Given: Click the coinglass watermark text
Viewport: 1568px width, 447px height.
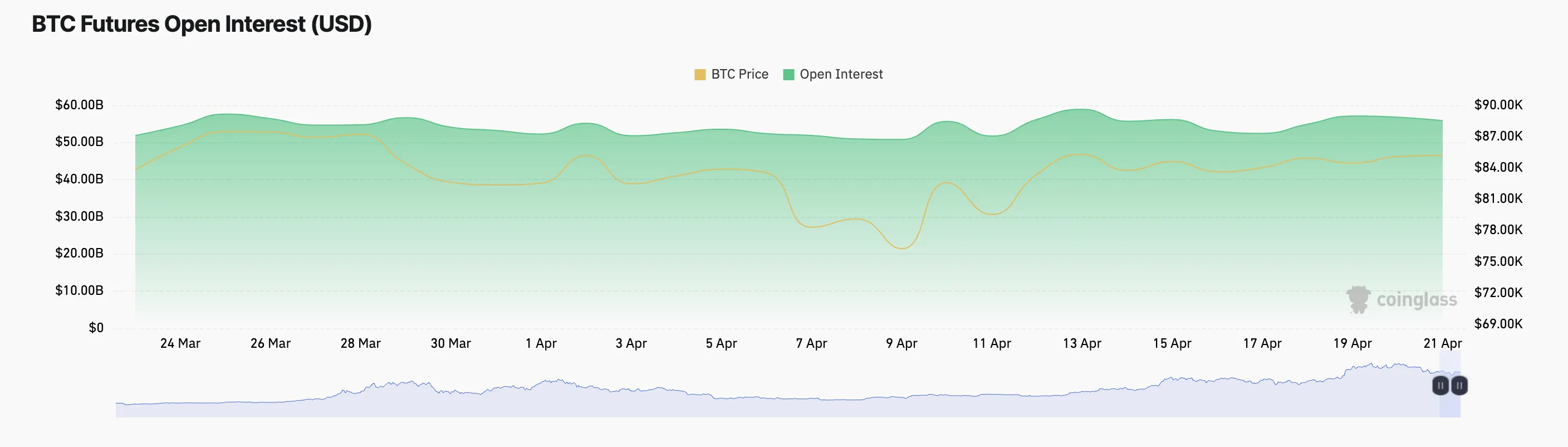Looking at the screenshot, I should click(x=1417, y=300).
